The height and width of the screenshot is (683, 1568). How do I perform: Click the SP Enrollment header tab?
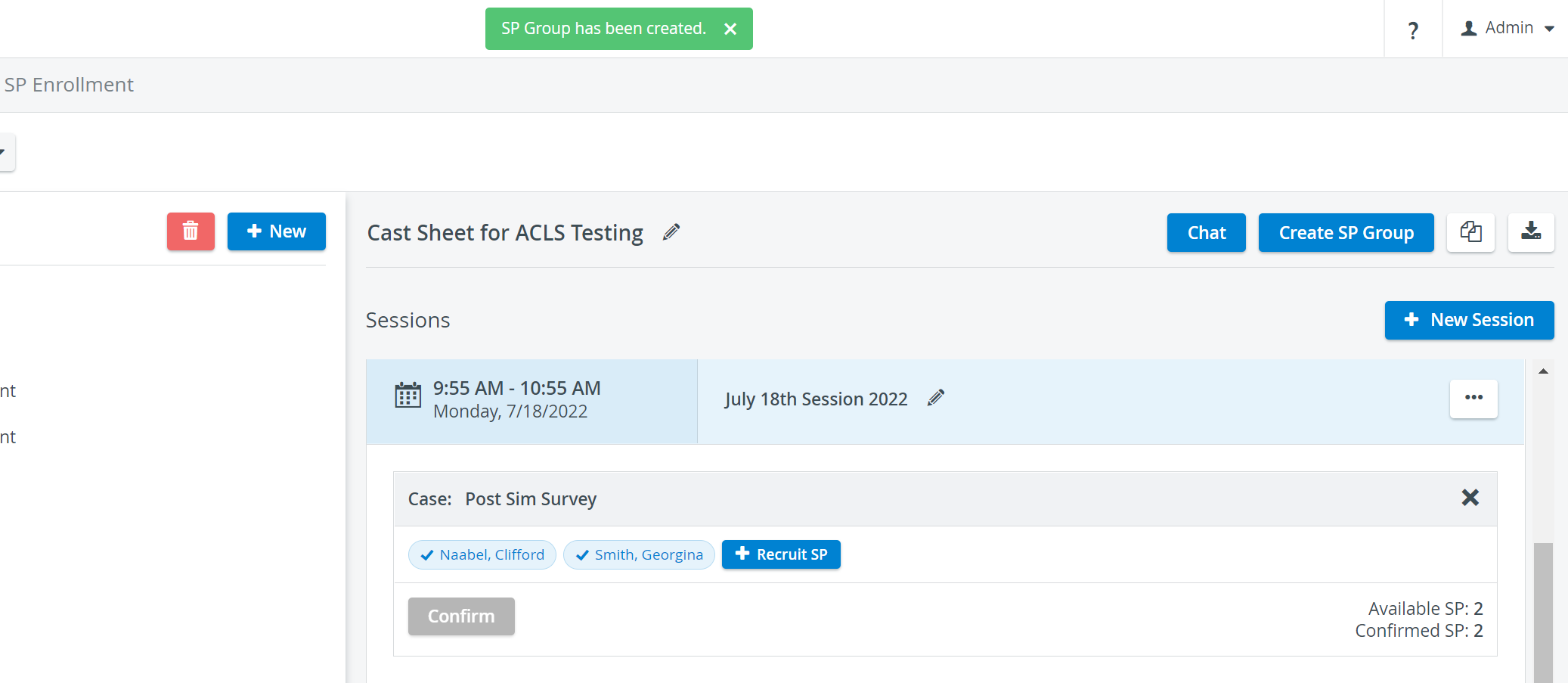pos(69,85)
